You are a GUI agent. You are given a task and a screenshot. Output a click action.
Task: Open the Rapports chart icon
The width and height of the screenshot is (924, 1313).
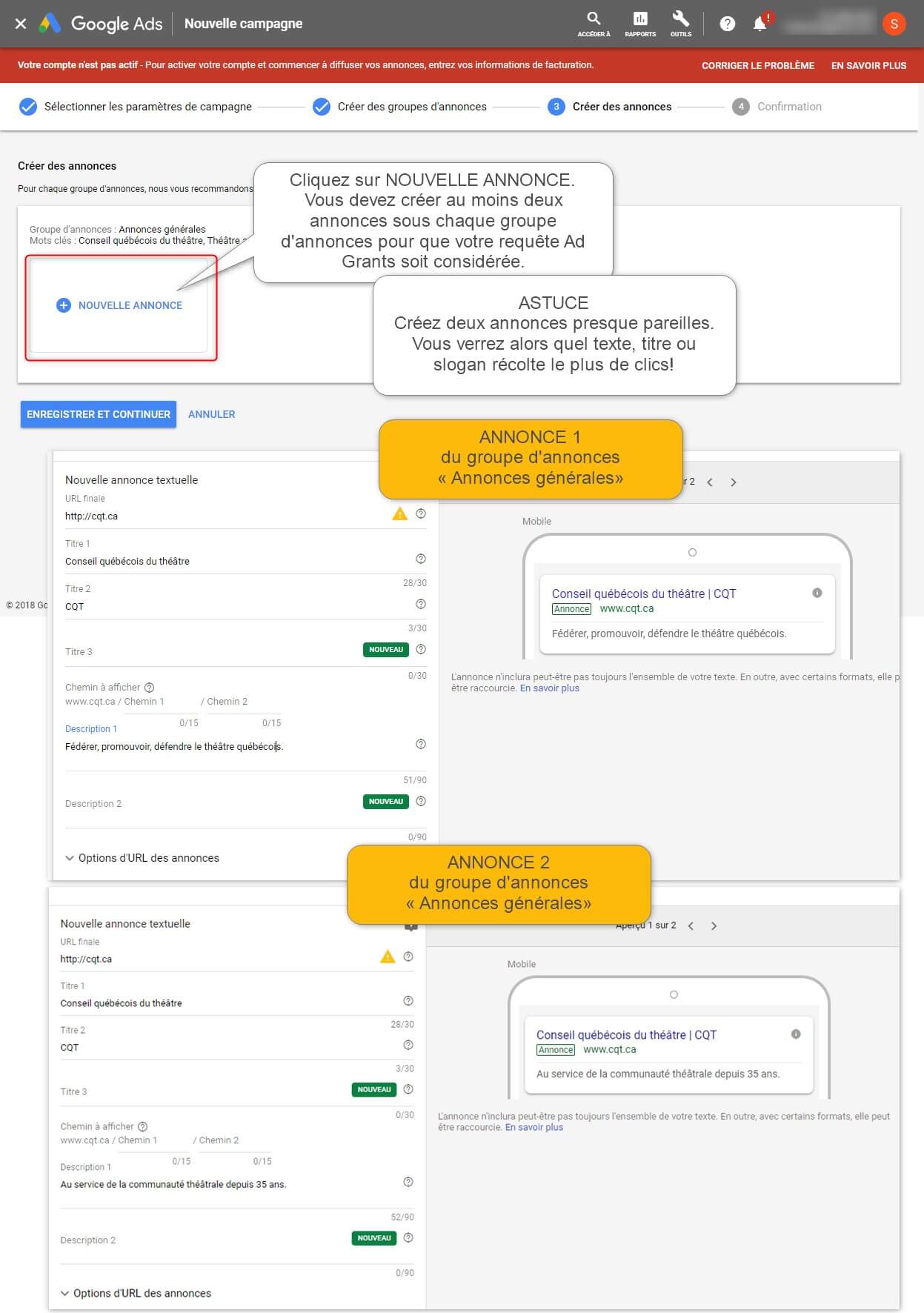(640, 24)
